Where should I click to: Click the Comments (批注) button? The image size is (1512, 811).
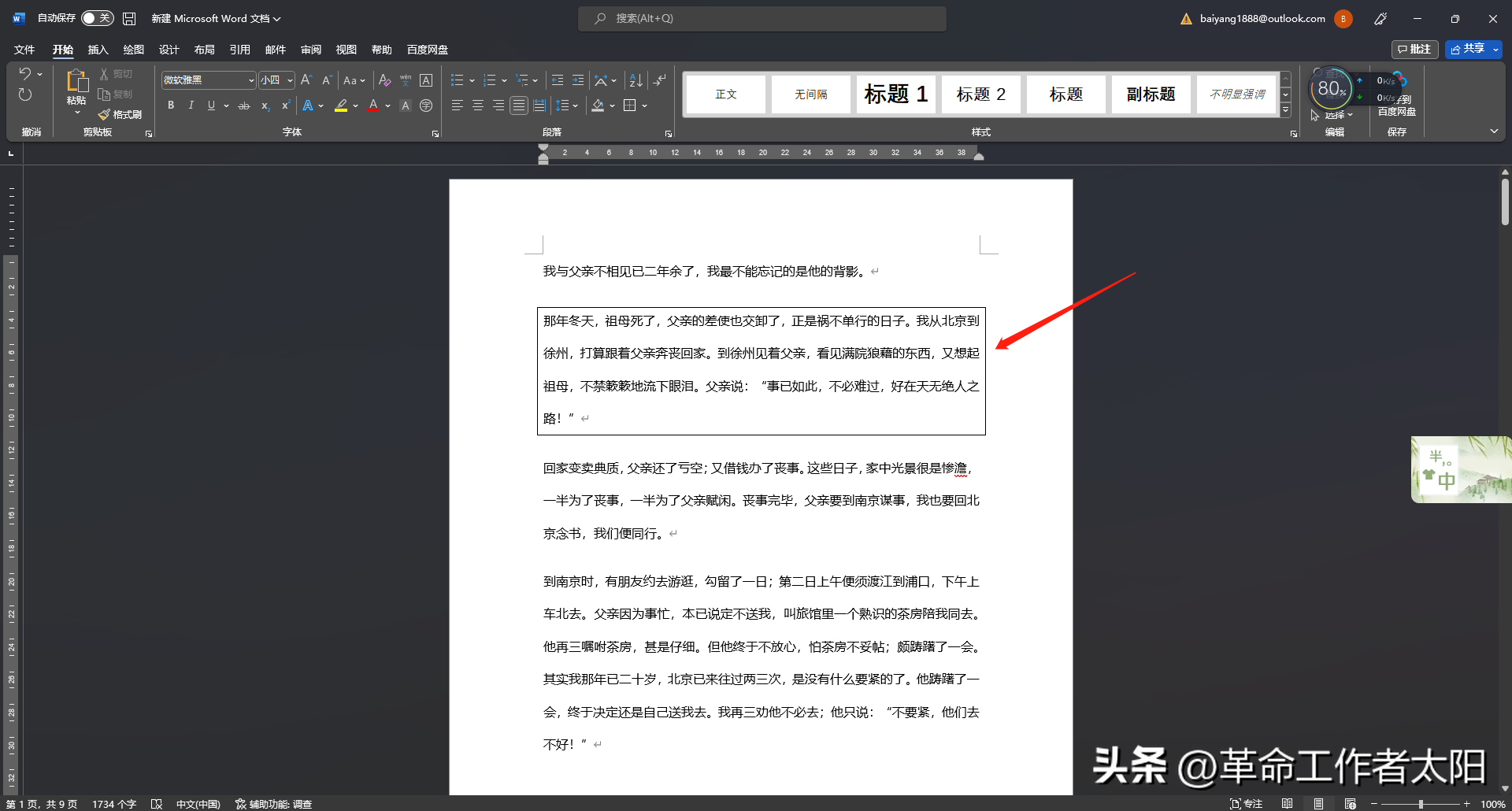[1414, 49]
